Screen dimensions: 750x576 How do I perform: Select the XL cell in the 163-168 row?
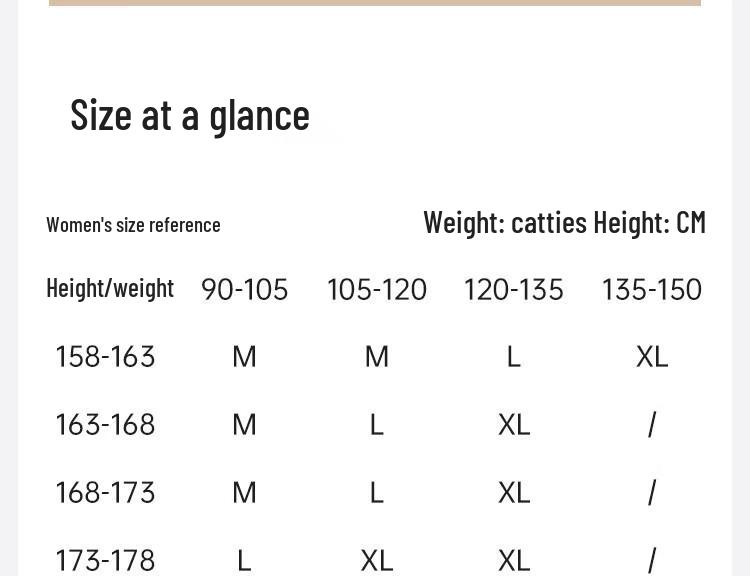pyautogui.click(x=513, y=425)
